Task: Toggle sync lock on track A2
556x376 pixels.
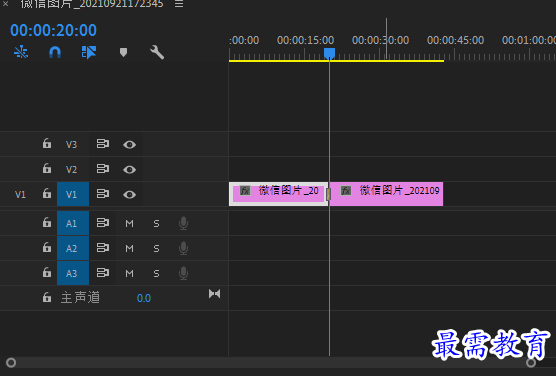Action: 103,248
